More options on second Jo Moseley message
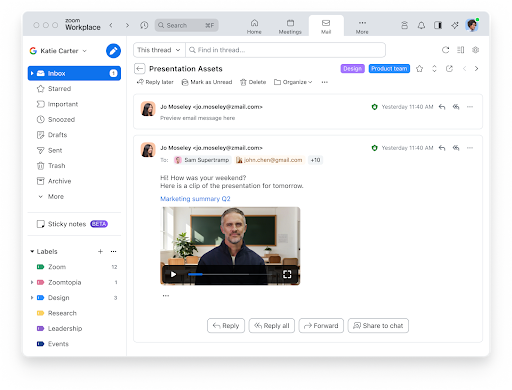Screen dimensions: 512x390 coord(470,148)
